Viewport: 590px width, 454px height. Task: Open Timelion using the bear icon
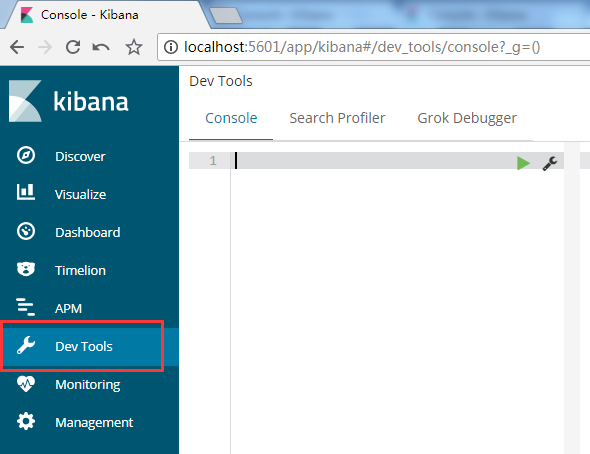(26, 269)
